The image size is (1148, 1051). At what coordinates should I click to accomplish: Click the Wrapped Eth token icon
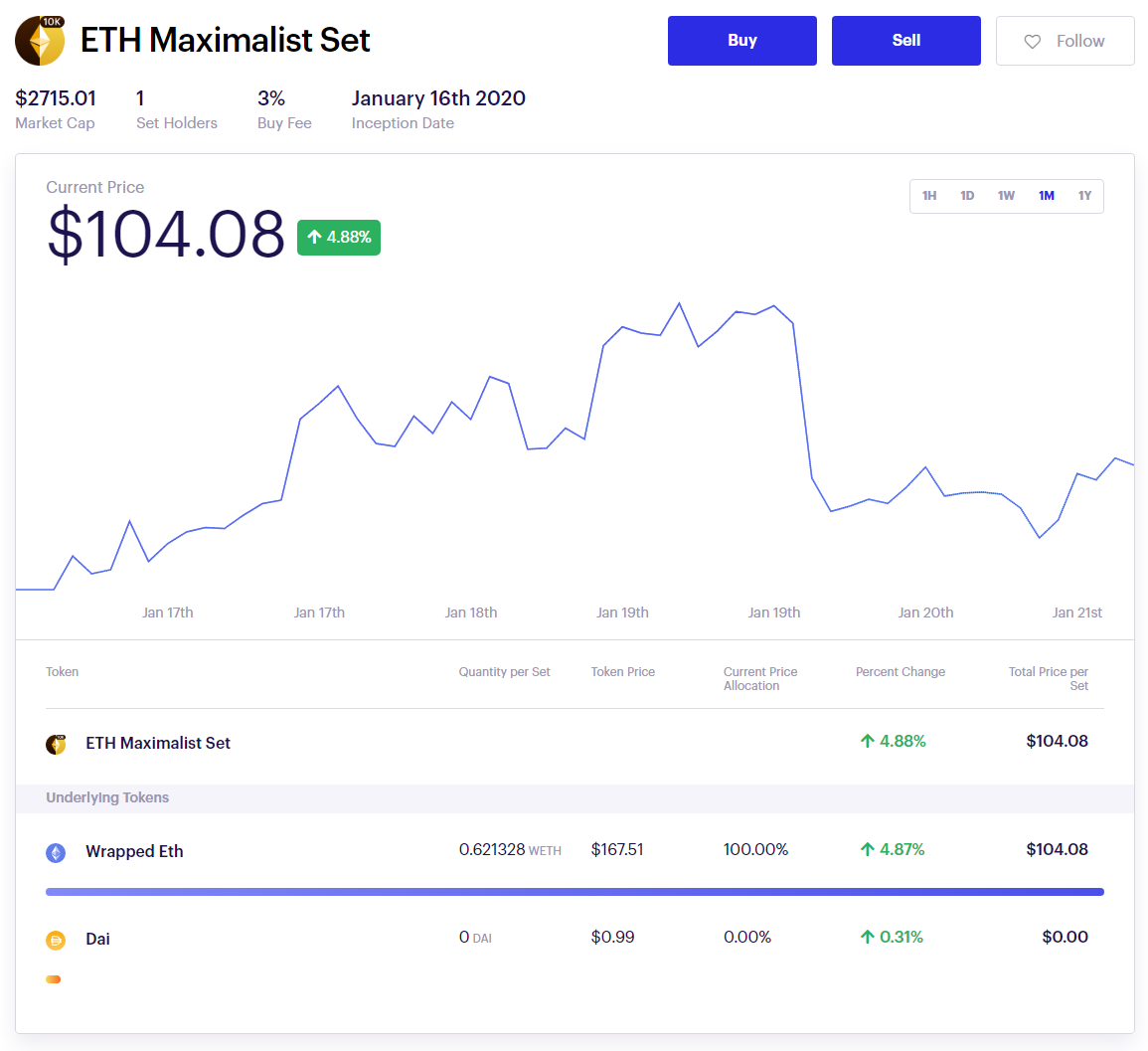pyautogui.click(x=56, y=852)
